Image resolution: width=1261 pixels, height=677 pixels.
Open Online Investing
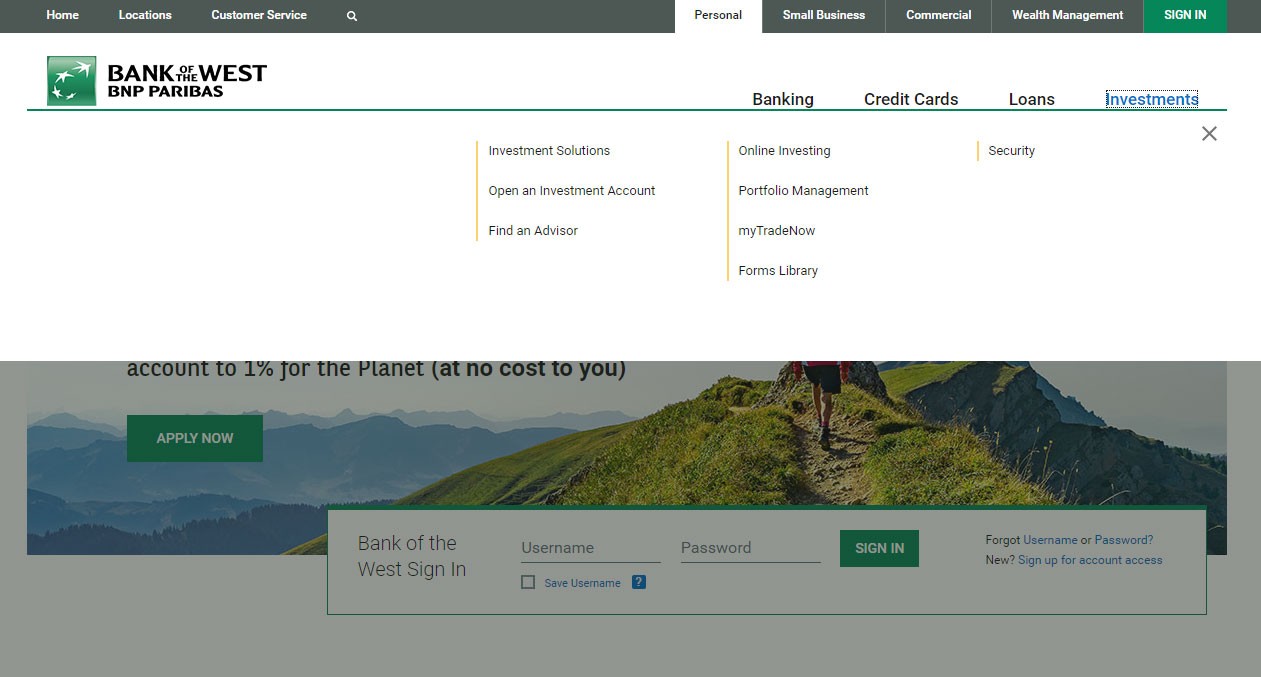click(x=784, y=151)
